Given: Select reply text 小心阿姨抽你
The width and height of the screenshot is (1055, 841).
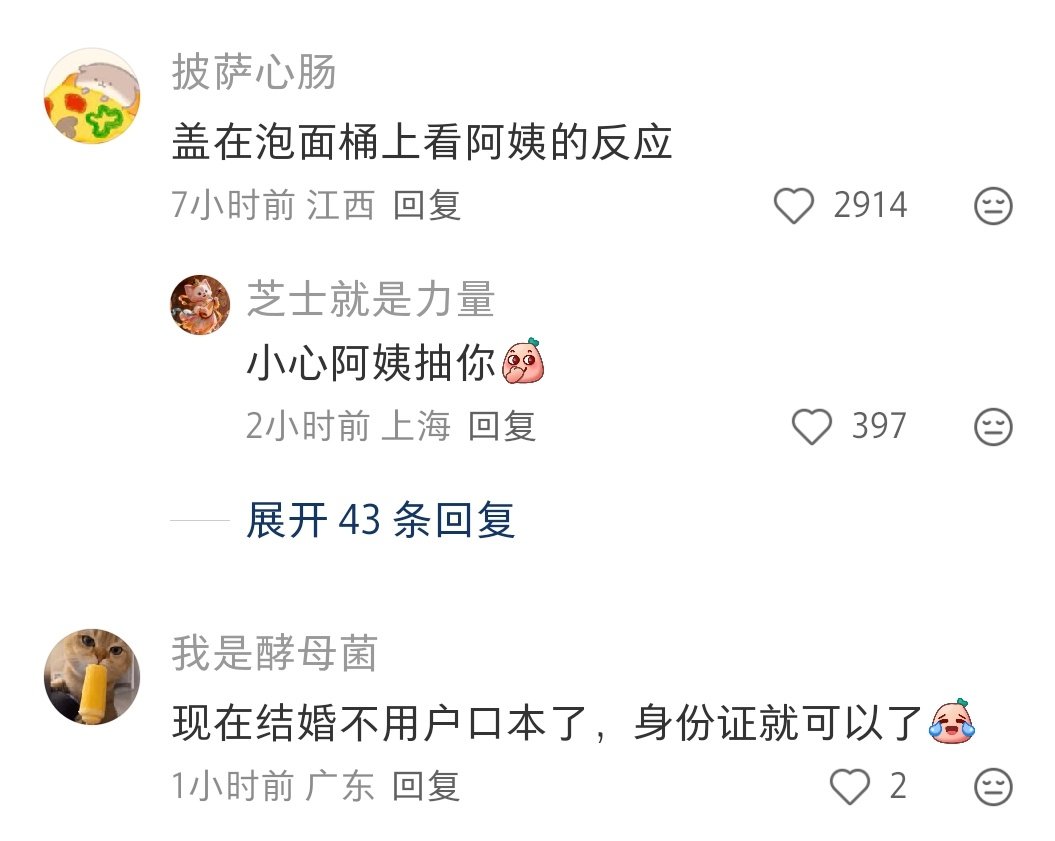Looking at the screenshot, I should point(371,363).
